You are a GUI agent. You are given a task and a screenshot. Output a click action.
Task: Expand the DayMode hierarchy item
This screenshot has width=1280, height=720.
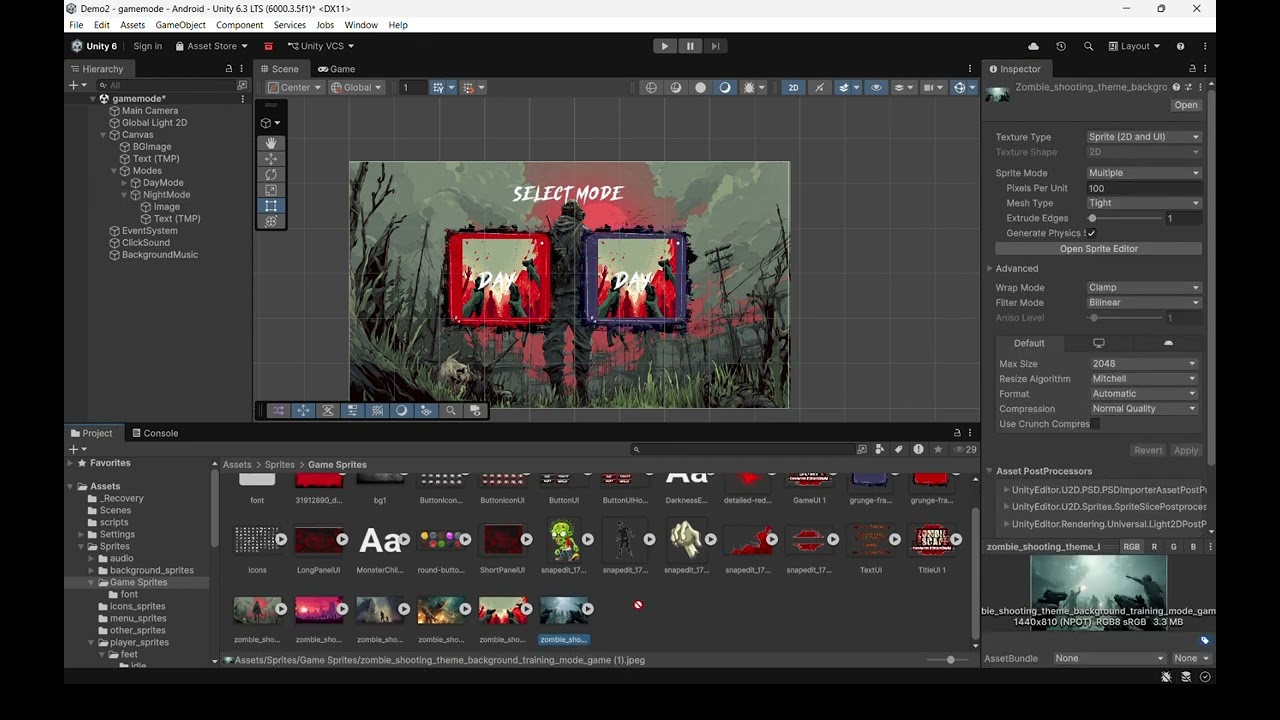[124, 183]
